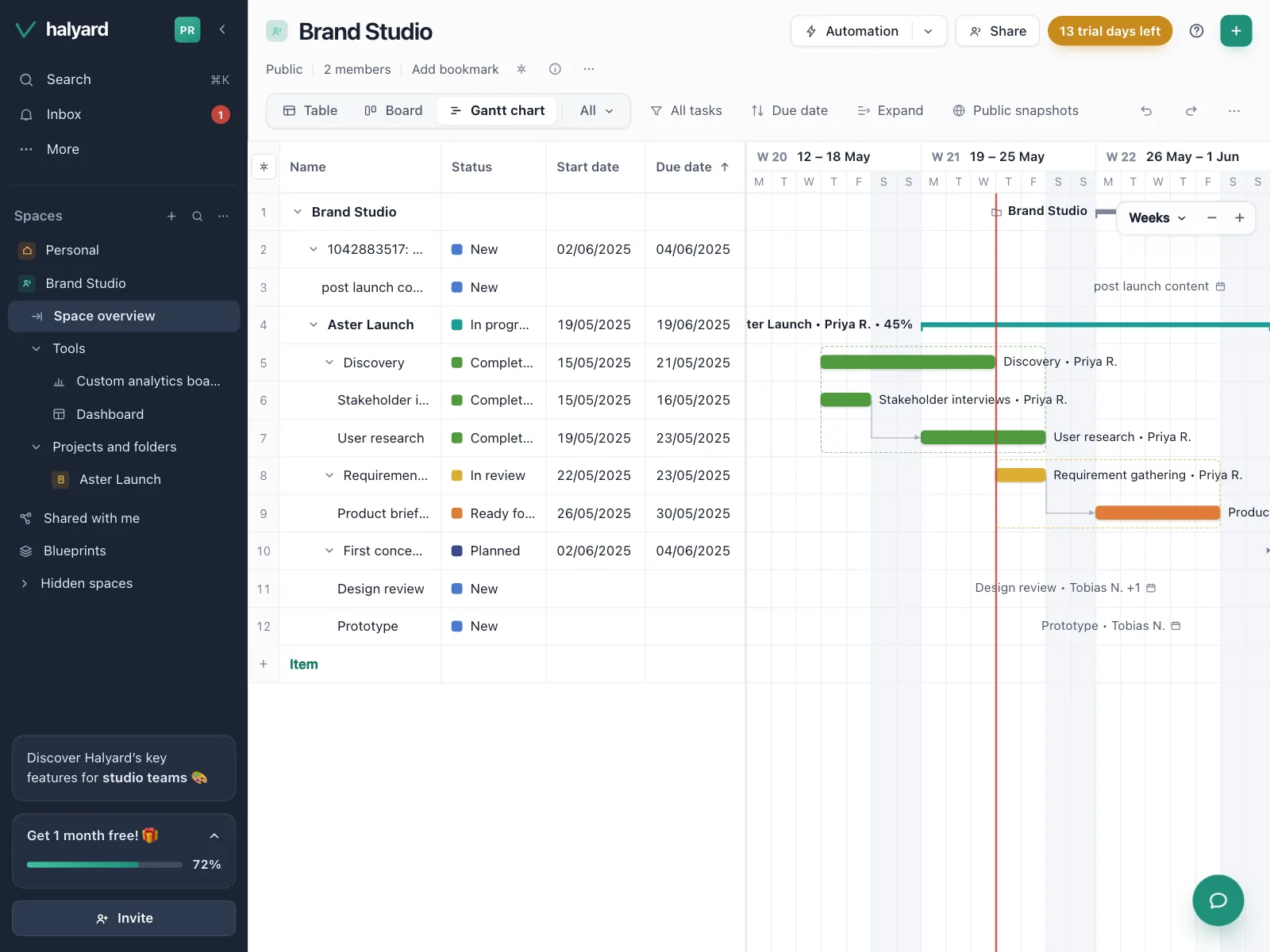Collapse the sidebar with the chevron icon
Image resolution: width=1270 pixels, height=952 pixels.
tap(222, 29)
